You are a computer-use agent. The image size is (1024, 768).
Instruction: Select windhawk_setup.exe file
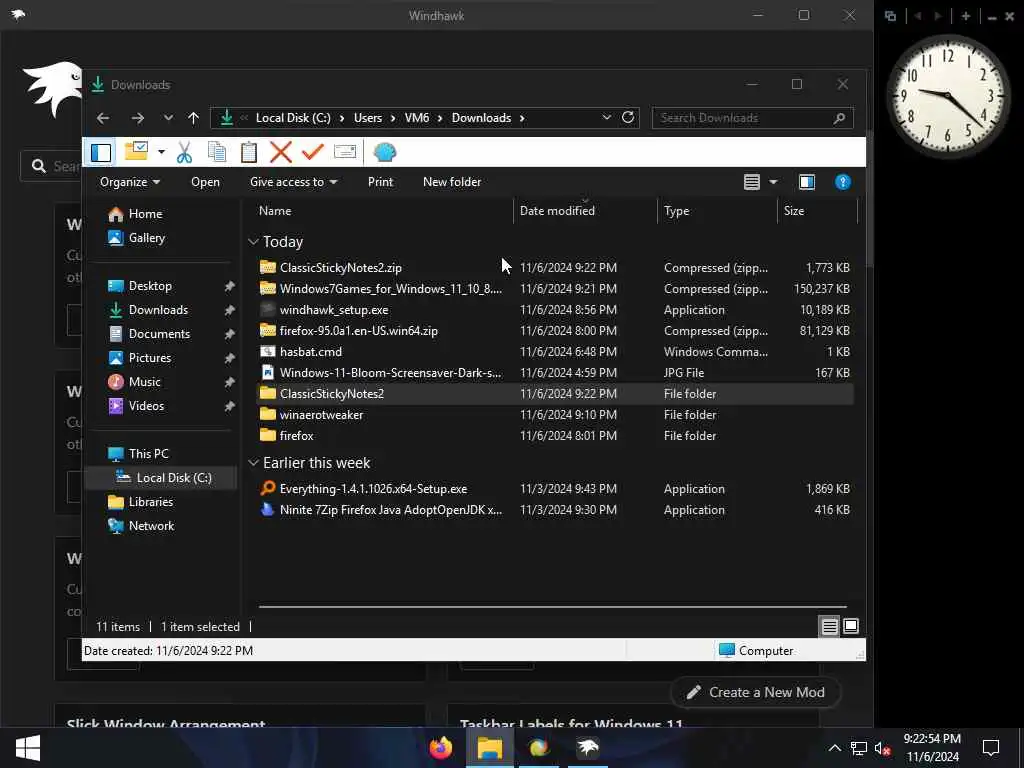pos(555,310)
